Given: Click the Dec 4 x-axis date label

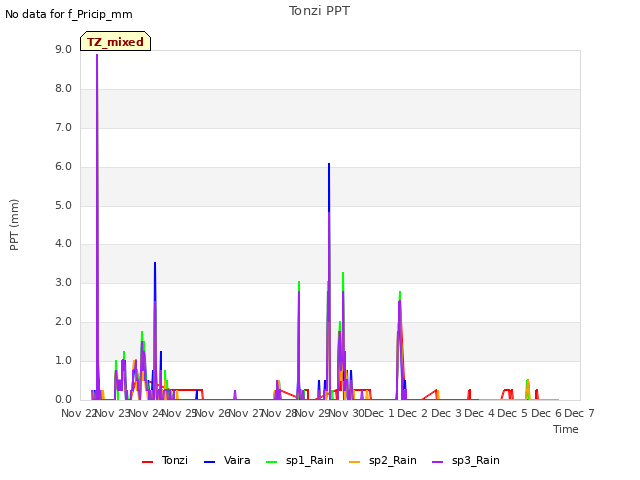Looking at the screenshot, I should (480, 413).
